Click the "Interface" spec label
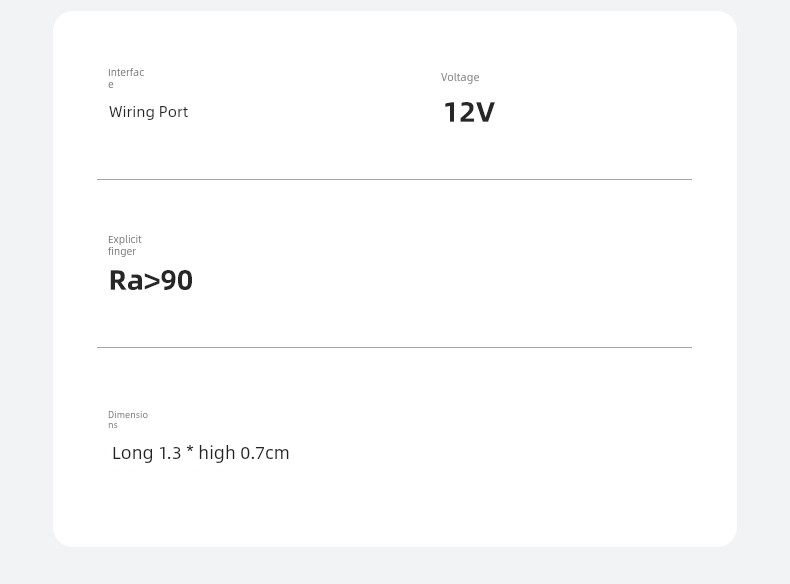 pos(126,78)
